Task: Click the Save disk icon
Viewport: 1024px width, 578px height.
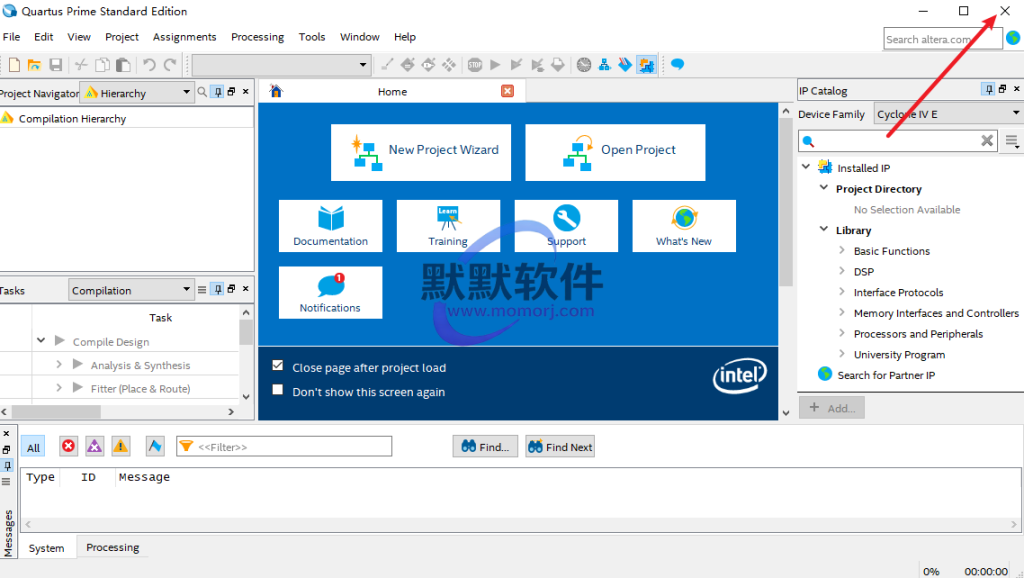Action: click(56, 65)
